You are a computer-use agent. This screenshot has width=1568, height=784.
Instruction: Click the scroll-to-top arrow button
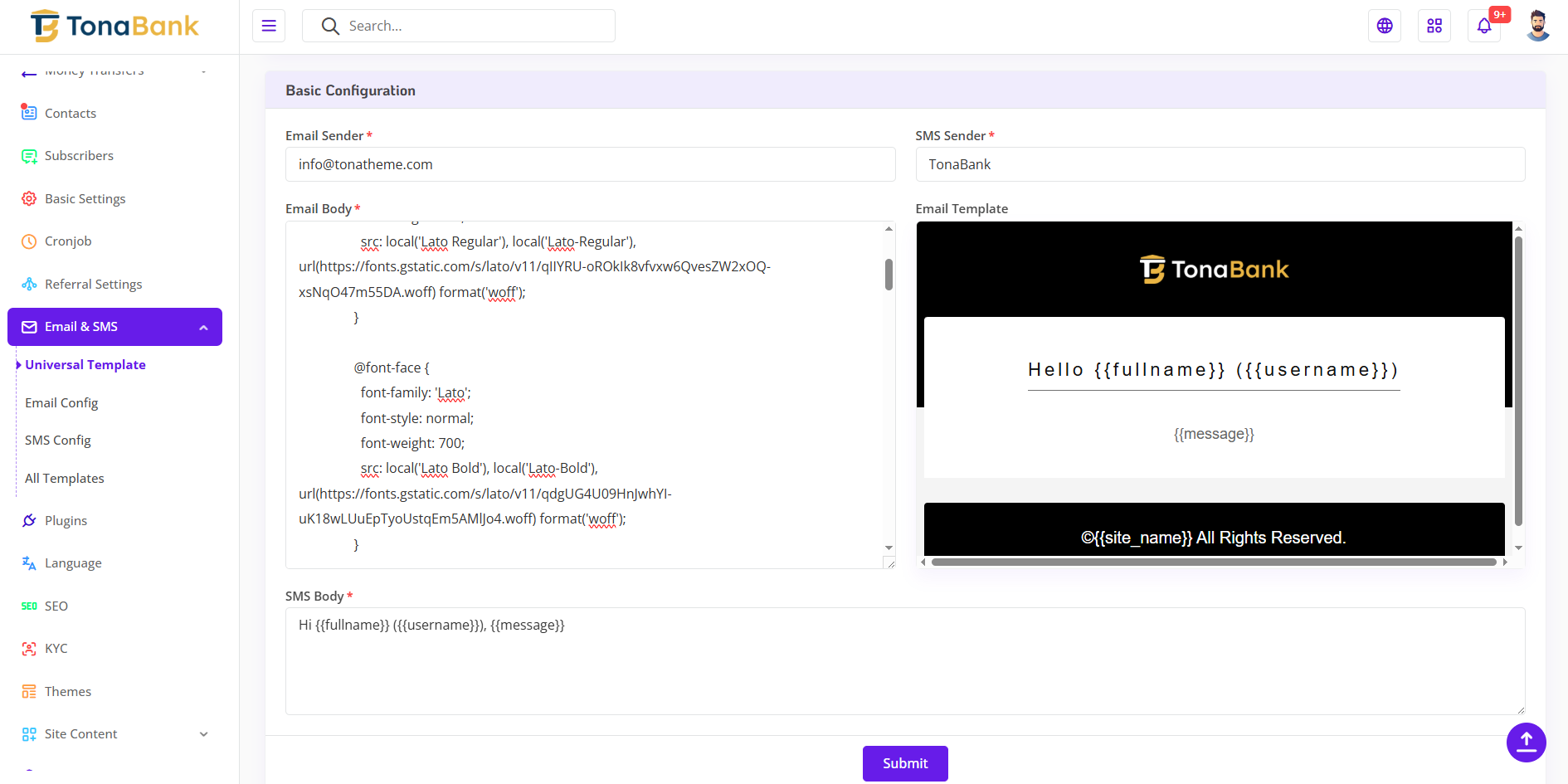[1526, 742]
